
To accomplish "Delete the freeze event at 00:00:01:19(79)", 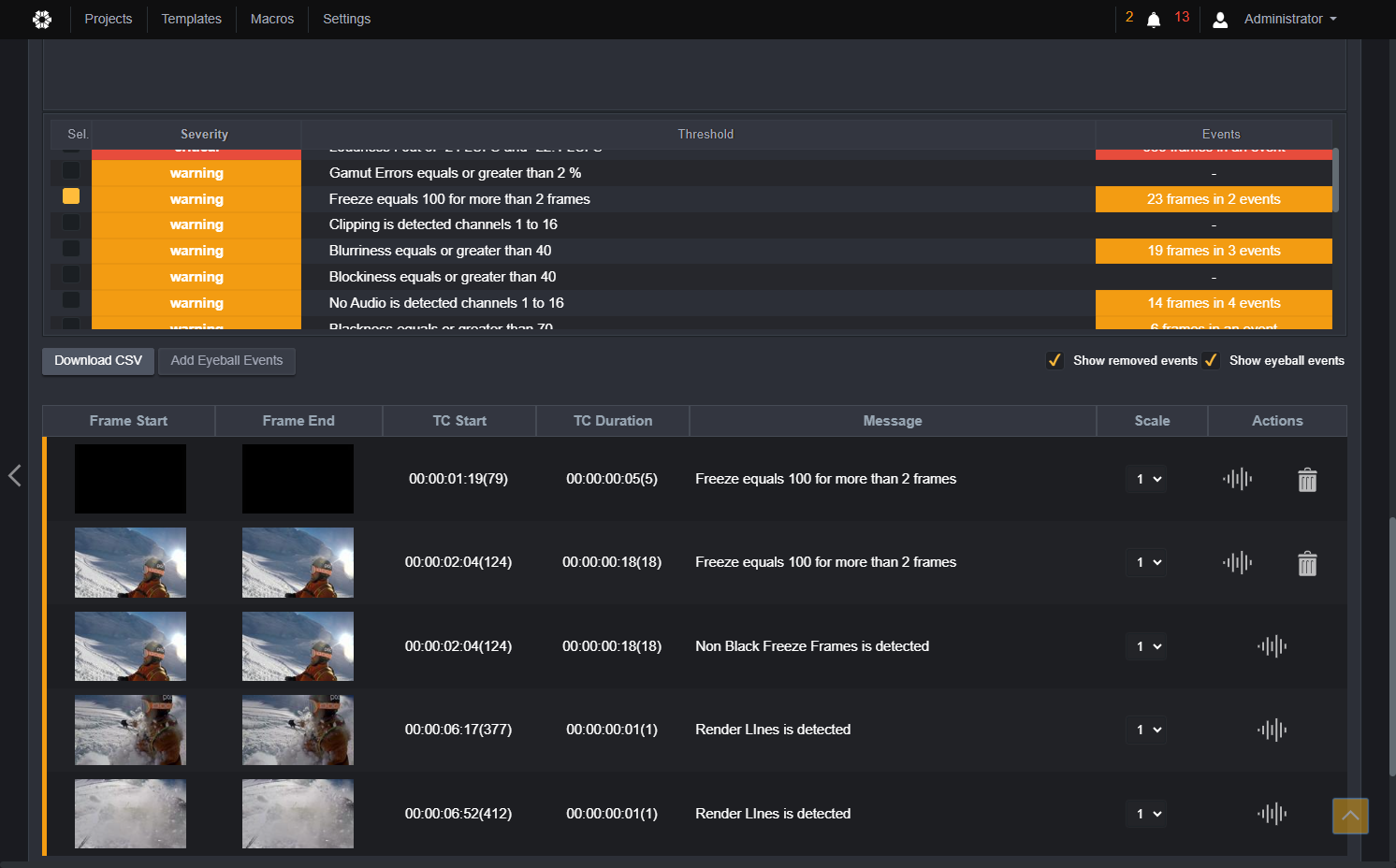I will pos(1307,480).
